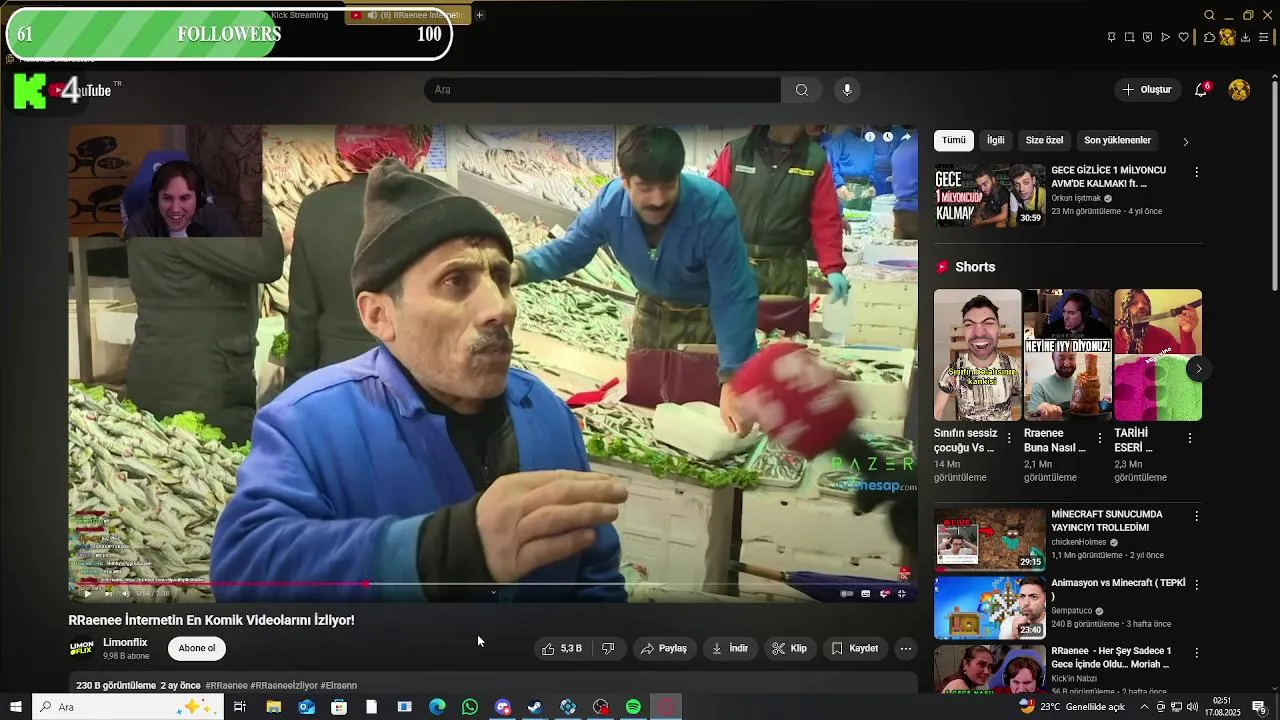Image resolution: width=1280 pixels, height=720 pixels.
Task: Show next Shorts with arrow button
Action: [1198, 369]
